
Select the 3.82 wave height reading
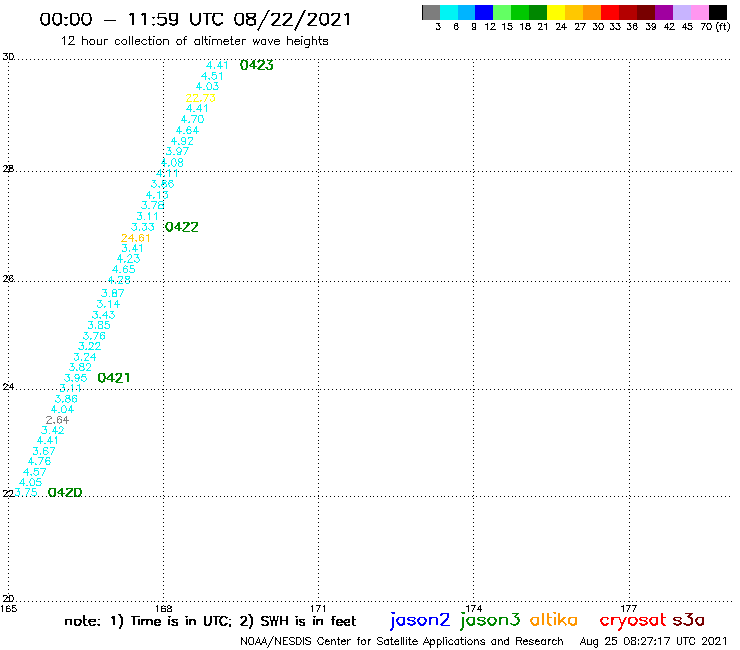click(80, 367)
